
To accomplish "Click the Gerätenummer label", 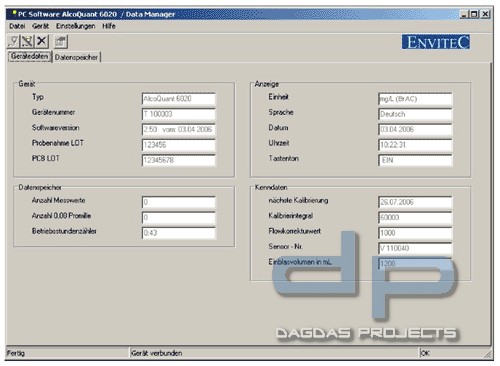I will point(53,112).
